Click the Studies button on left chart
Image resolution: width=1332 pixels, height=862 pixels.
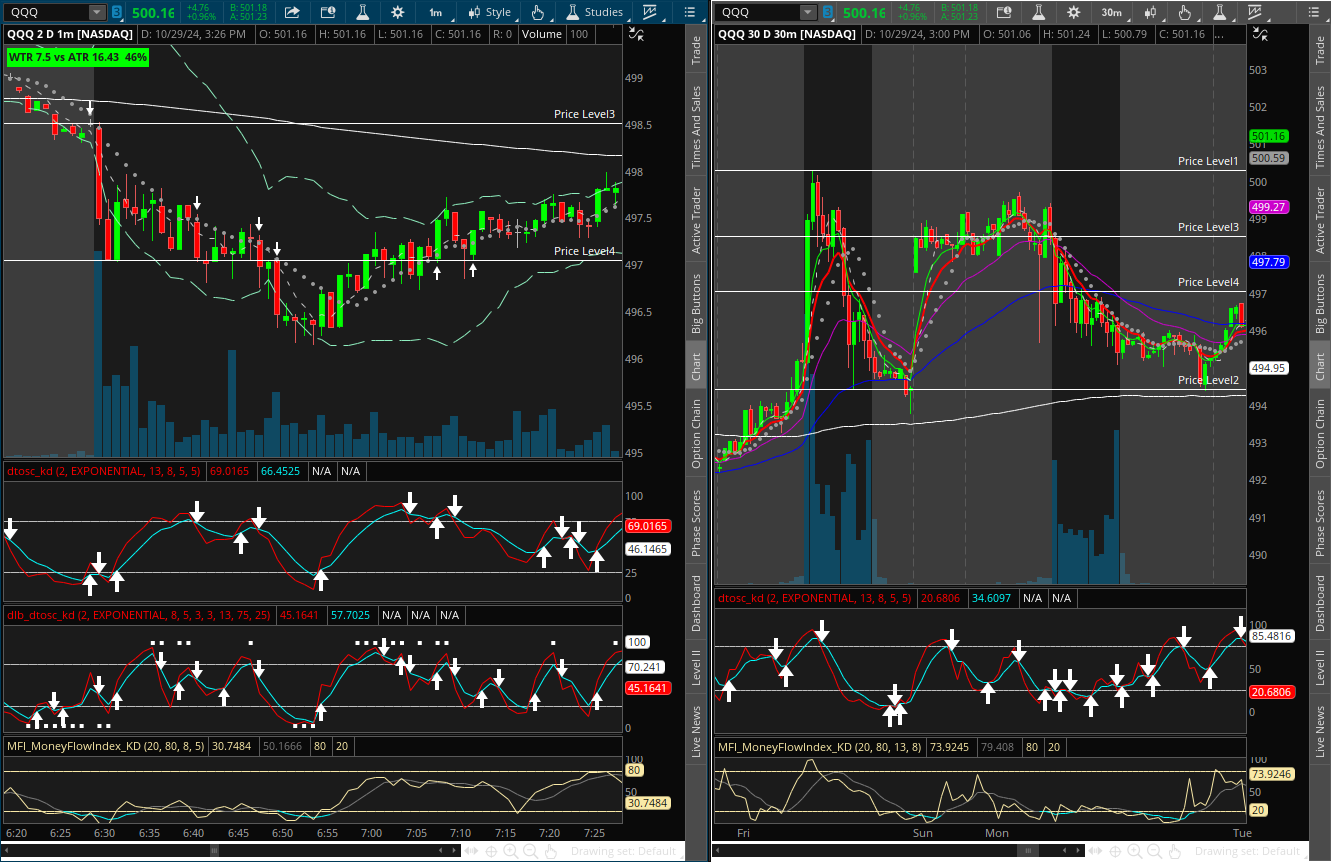(x=595, y=12)
